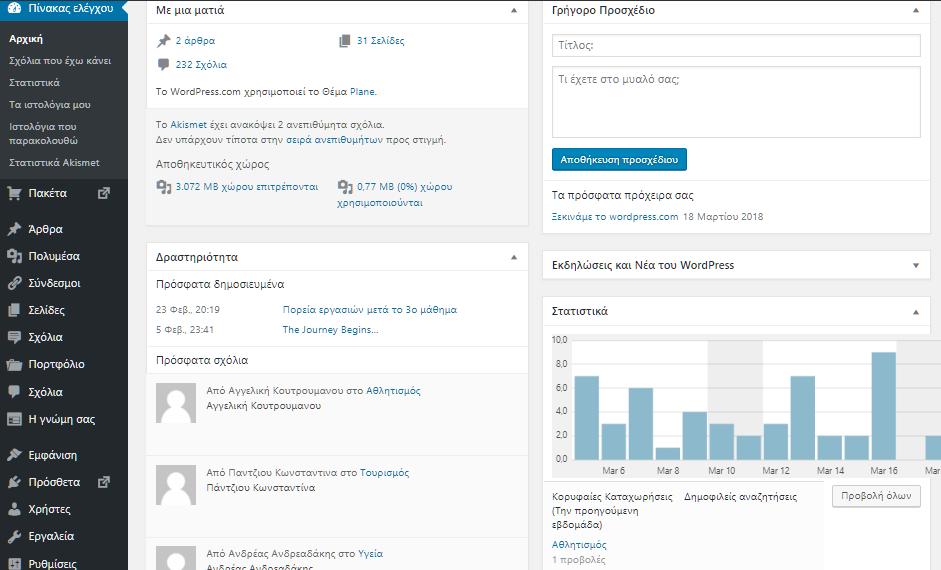Open the 232 Σχόλια link
The image size is (941, 570).
tap(201, 65)
